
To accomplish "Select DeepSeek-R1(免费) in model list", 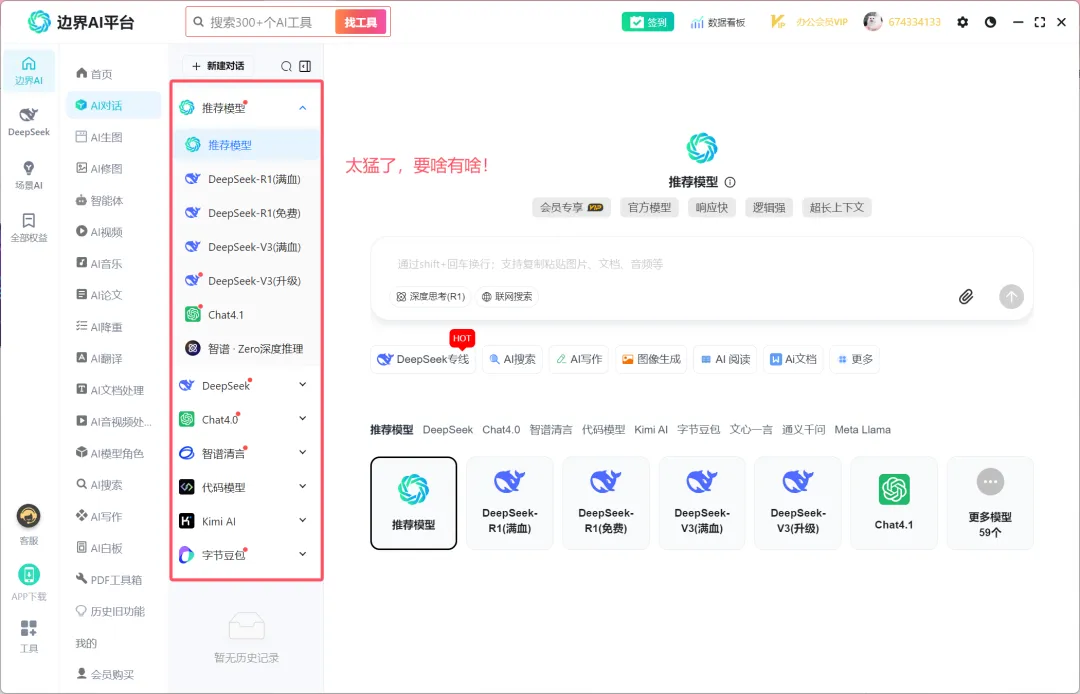I will click(247, 213).
